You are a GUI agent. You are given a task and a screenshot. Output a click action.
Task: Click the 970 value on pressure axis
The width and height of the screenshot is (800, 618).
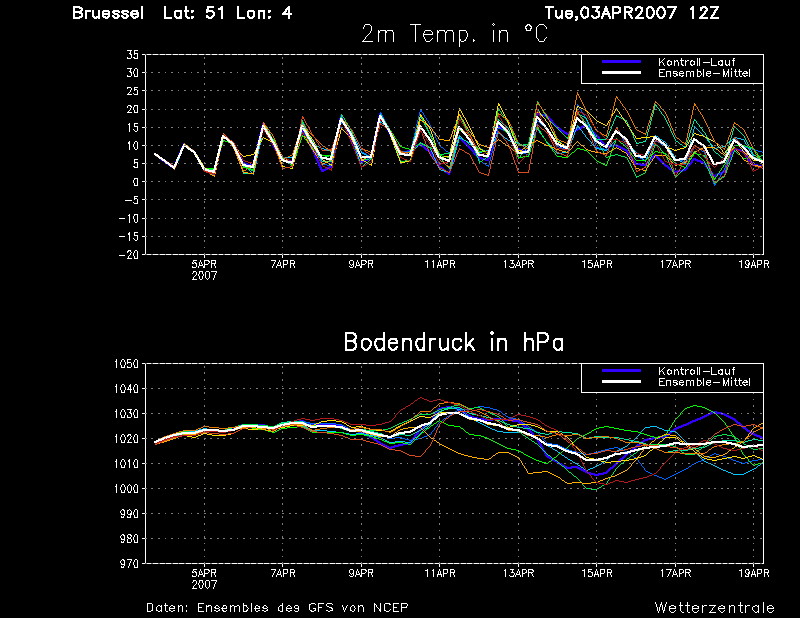[x=130, y=563]
